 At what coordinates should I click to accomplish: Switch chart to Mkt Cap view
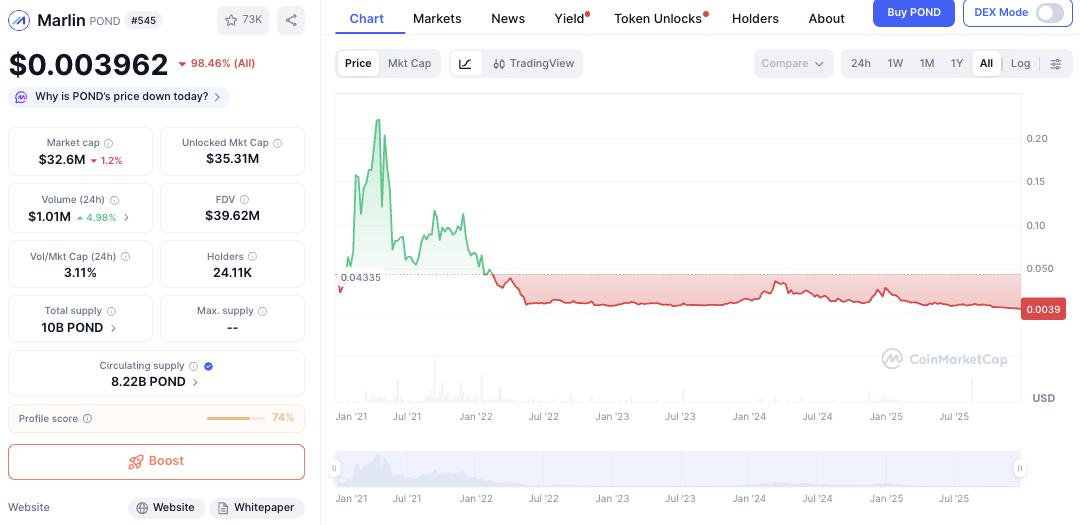click(409, 64)
